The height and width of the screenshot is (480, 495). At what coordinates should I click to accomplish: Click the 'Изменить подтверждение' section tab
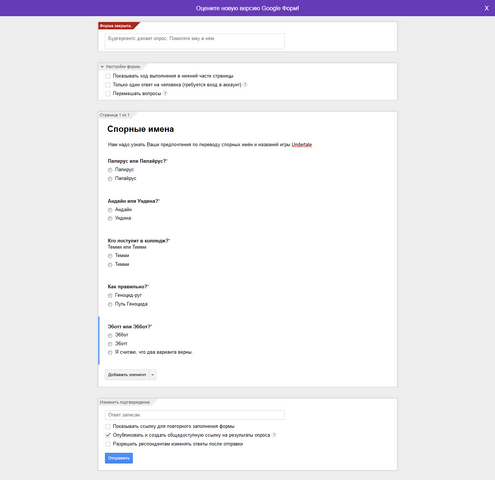pyautogui.click(x=125, y=402)
